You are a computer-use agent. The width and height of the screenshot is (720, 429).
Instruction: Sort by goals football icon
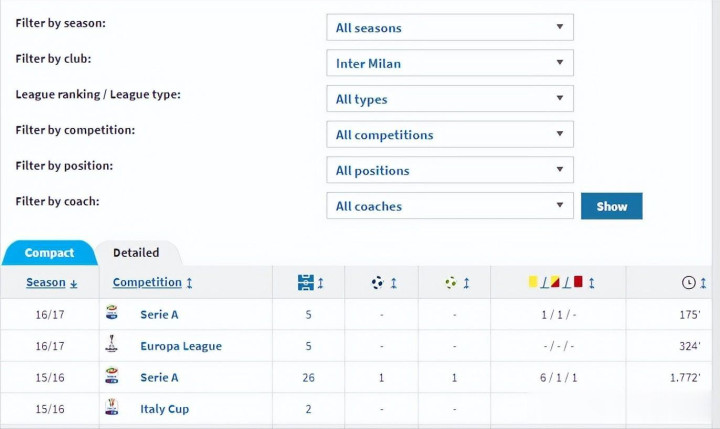(377, 282)
